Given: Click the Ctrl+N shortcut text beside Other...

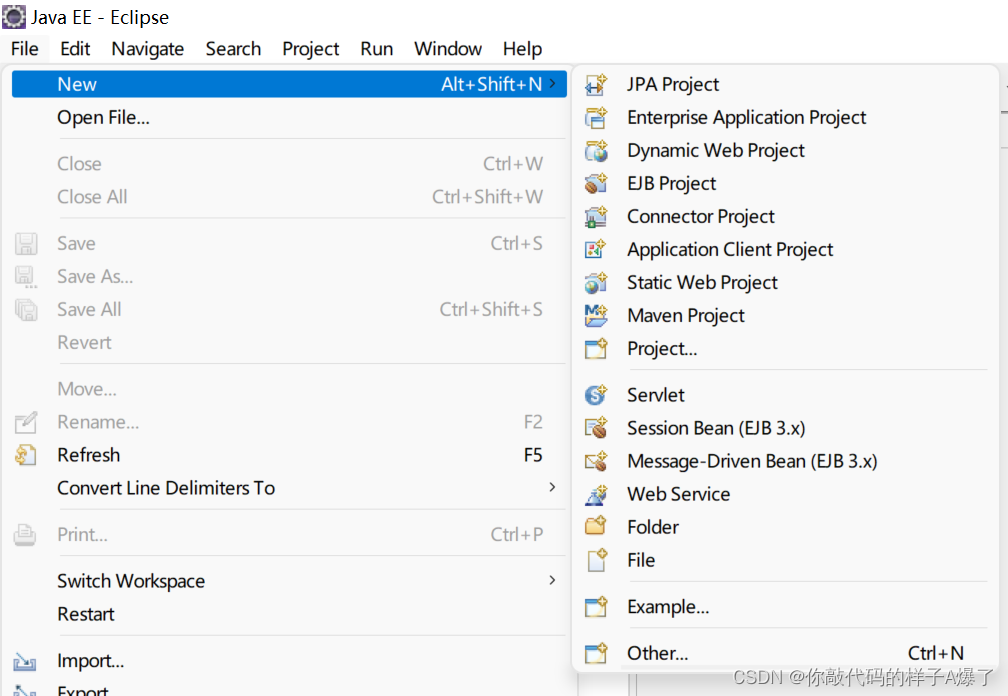Looking at the screenshot, I should [x=935, y=653].
